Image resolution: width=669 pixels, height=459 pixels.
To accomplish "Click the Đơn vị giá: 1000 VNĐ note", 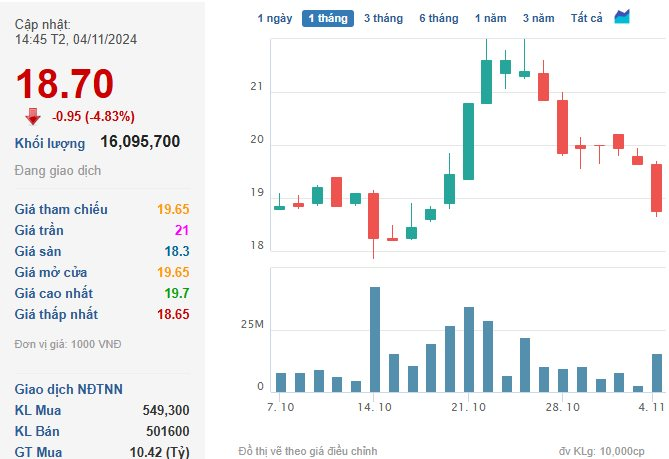I will pyautogui.click(x=68, y=344).
